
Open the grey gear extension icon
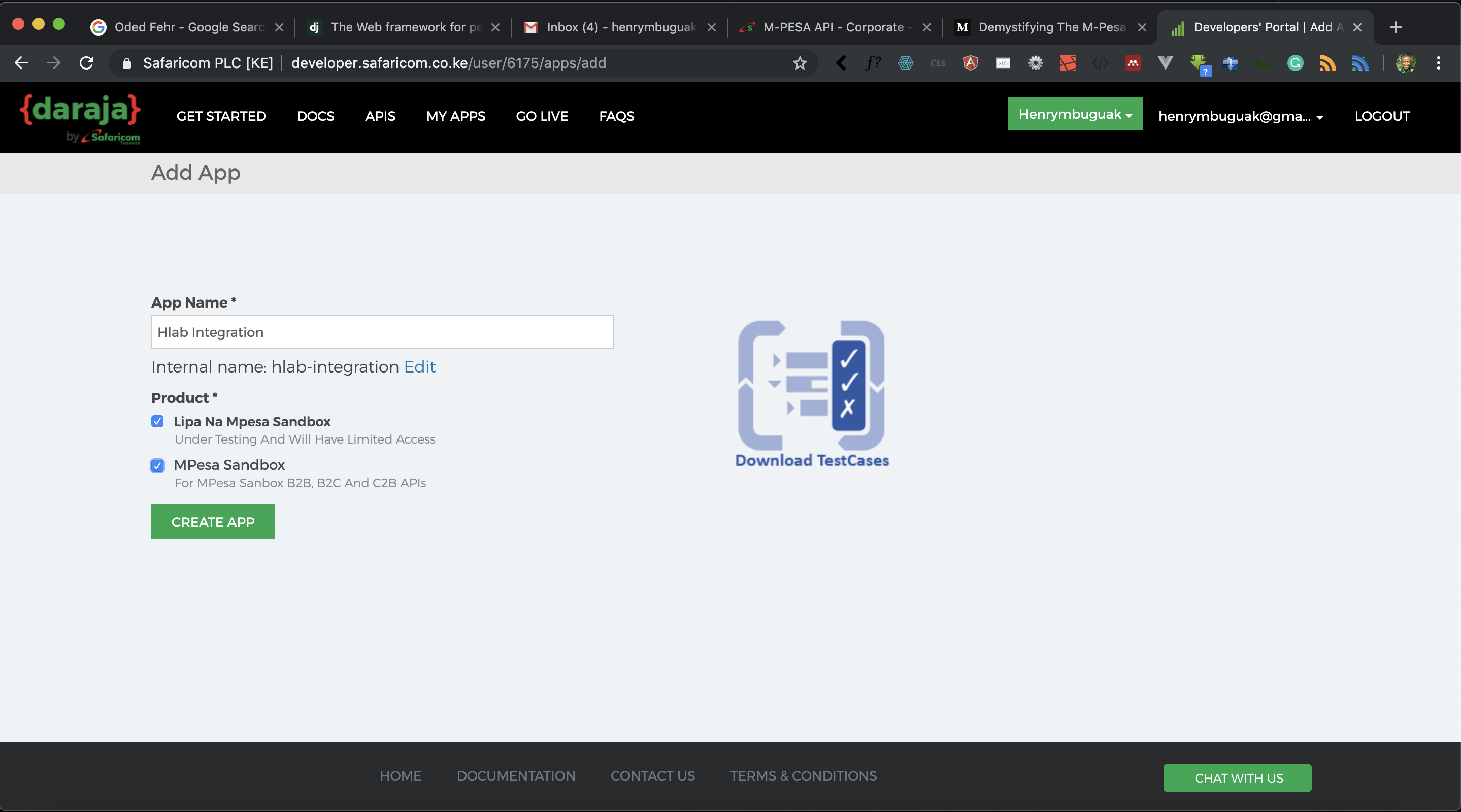click(1036, 63)
